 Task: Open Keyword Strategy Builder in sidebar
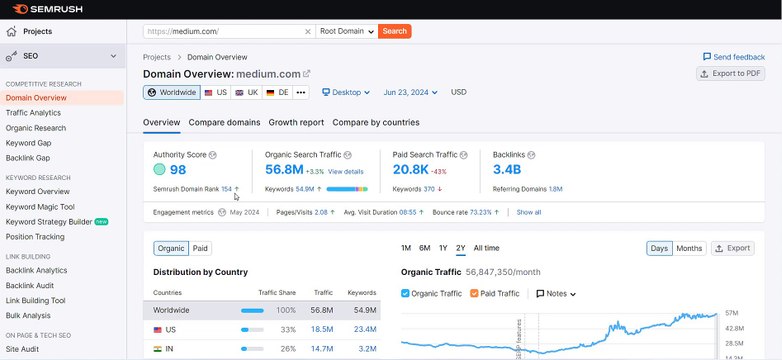[49, 222]
